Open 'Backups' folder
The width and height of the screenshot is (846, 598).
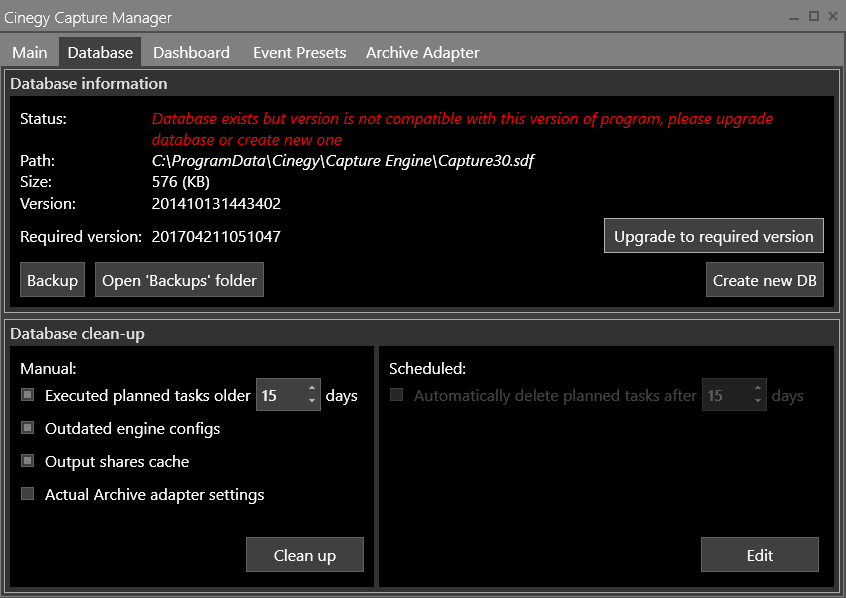click(x=179, y=280)
